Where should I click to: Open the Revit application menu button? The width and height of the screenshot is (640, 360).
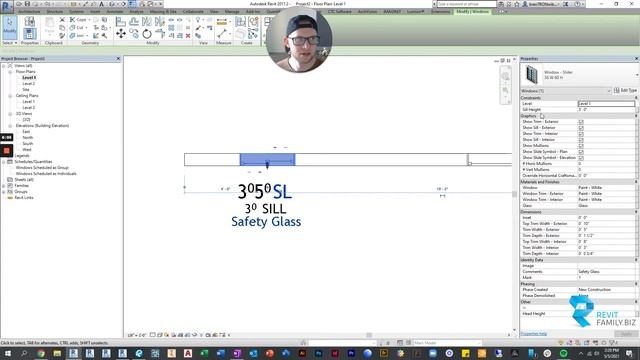click(x=6, y=6)
